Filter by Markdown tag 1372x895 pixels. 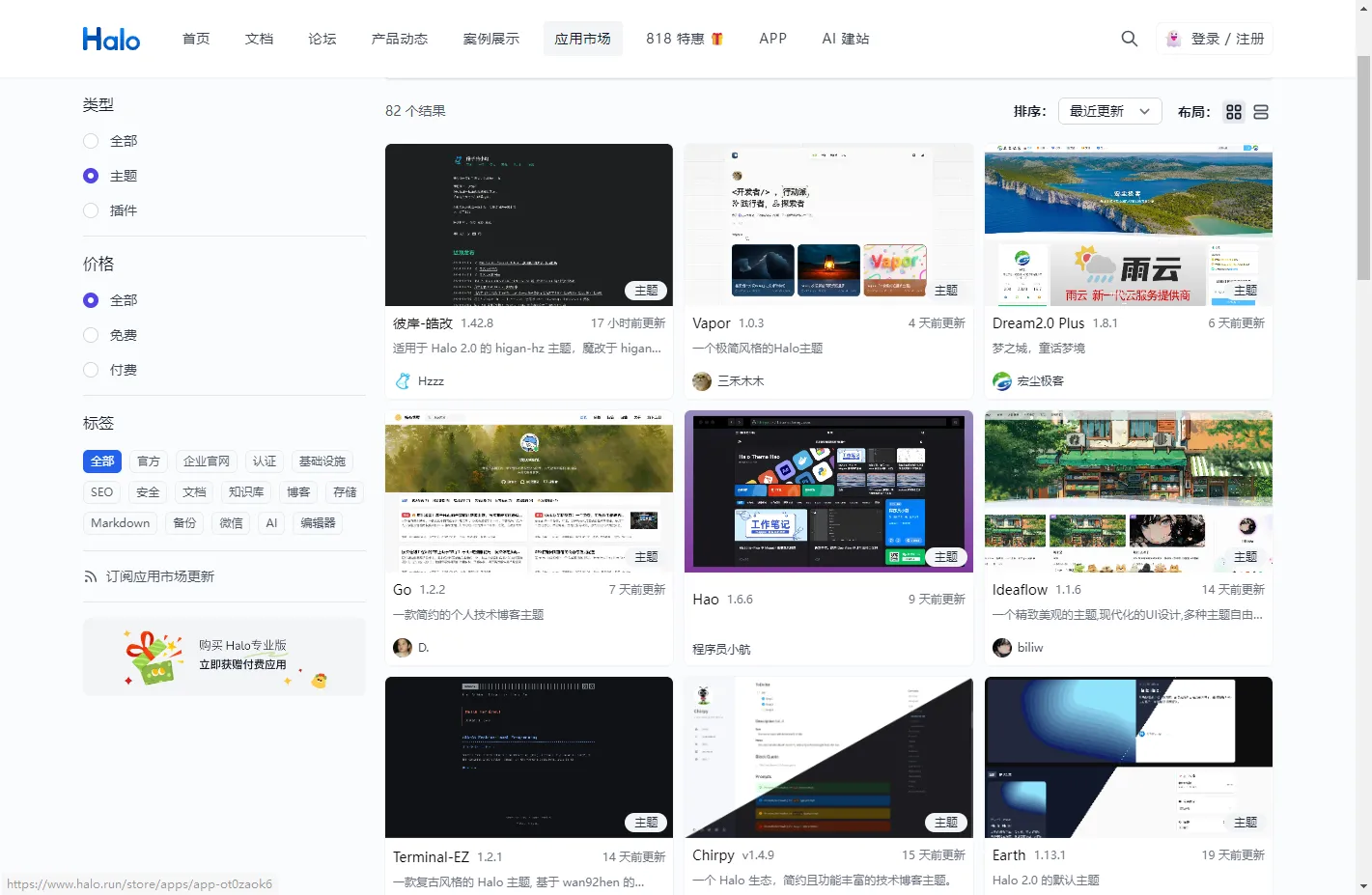tap(121, 523)
